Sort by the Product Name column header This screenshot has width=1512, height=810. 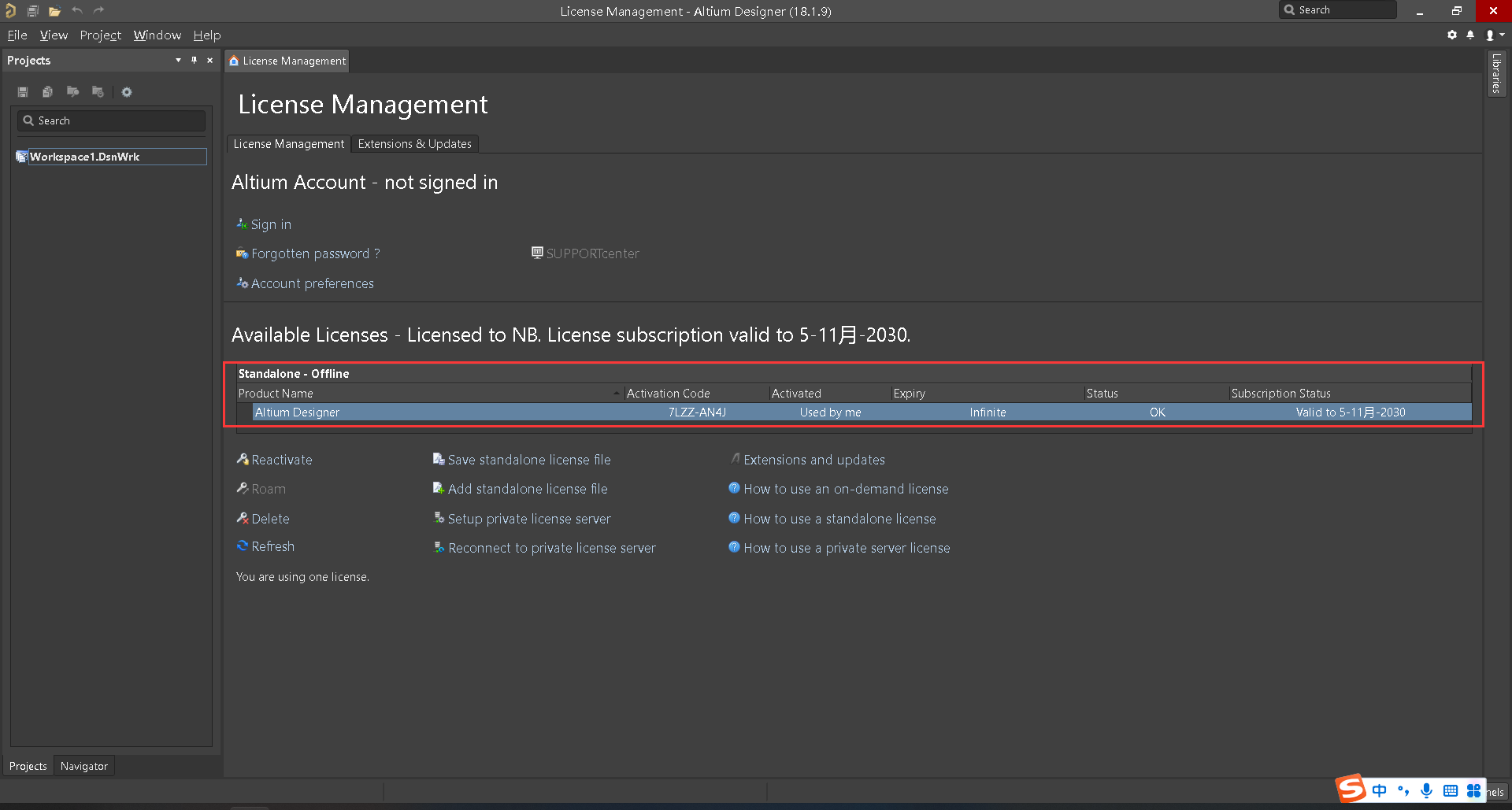(x=430, y=394)
